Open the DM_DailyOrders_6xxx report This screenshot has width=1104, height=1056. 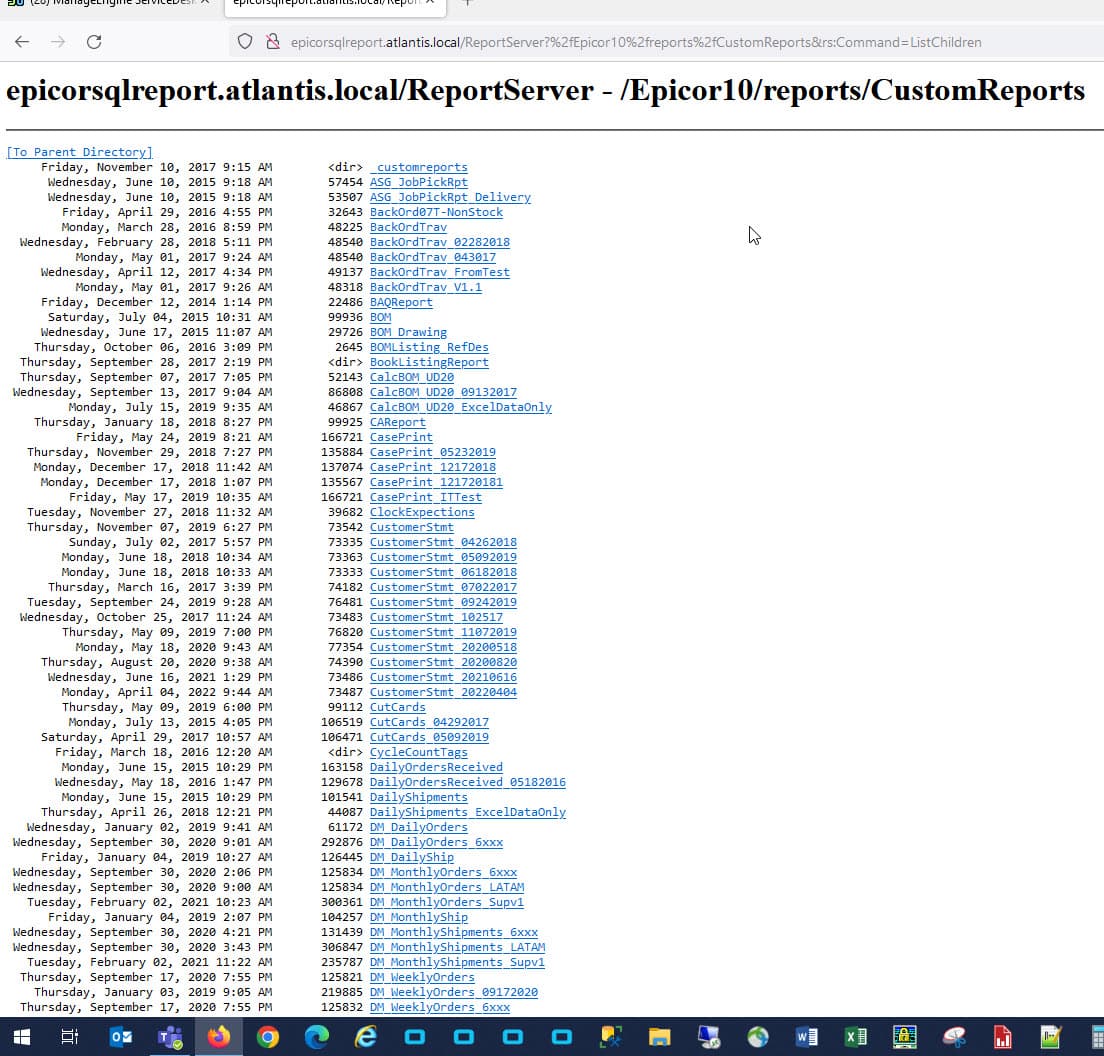click(437, 842)
